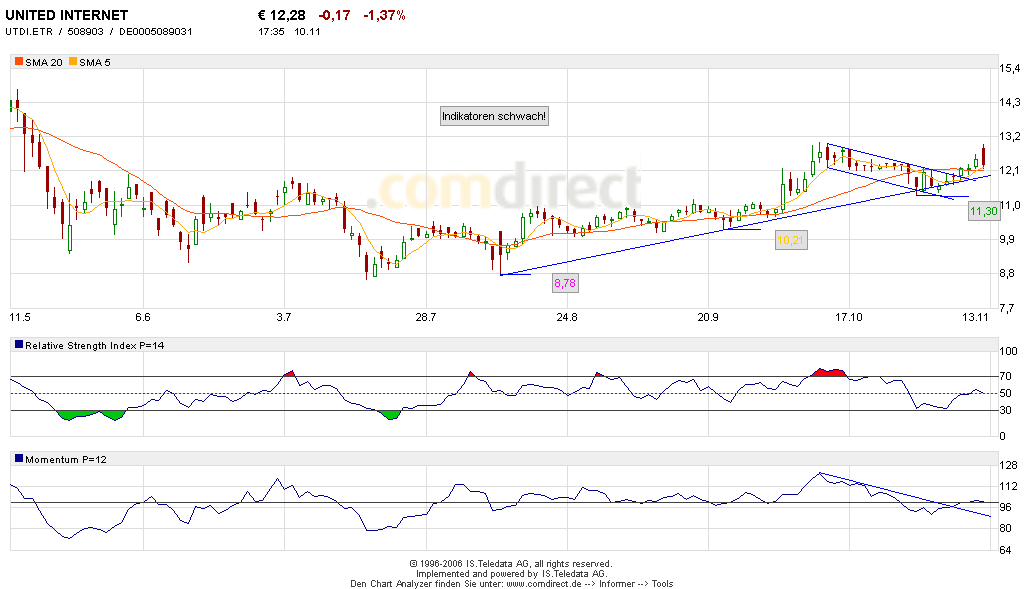Click the date axis label 11.5
The height and width of the screenshot is (589, 1024).
[x=20, y=317]
